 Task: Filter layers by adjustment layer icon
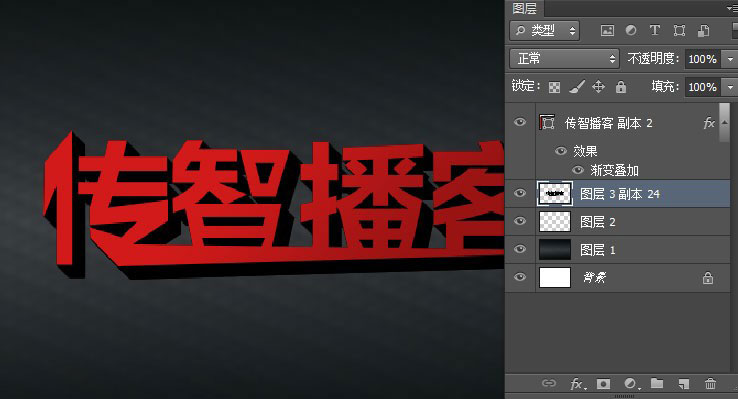point(631,31)
